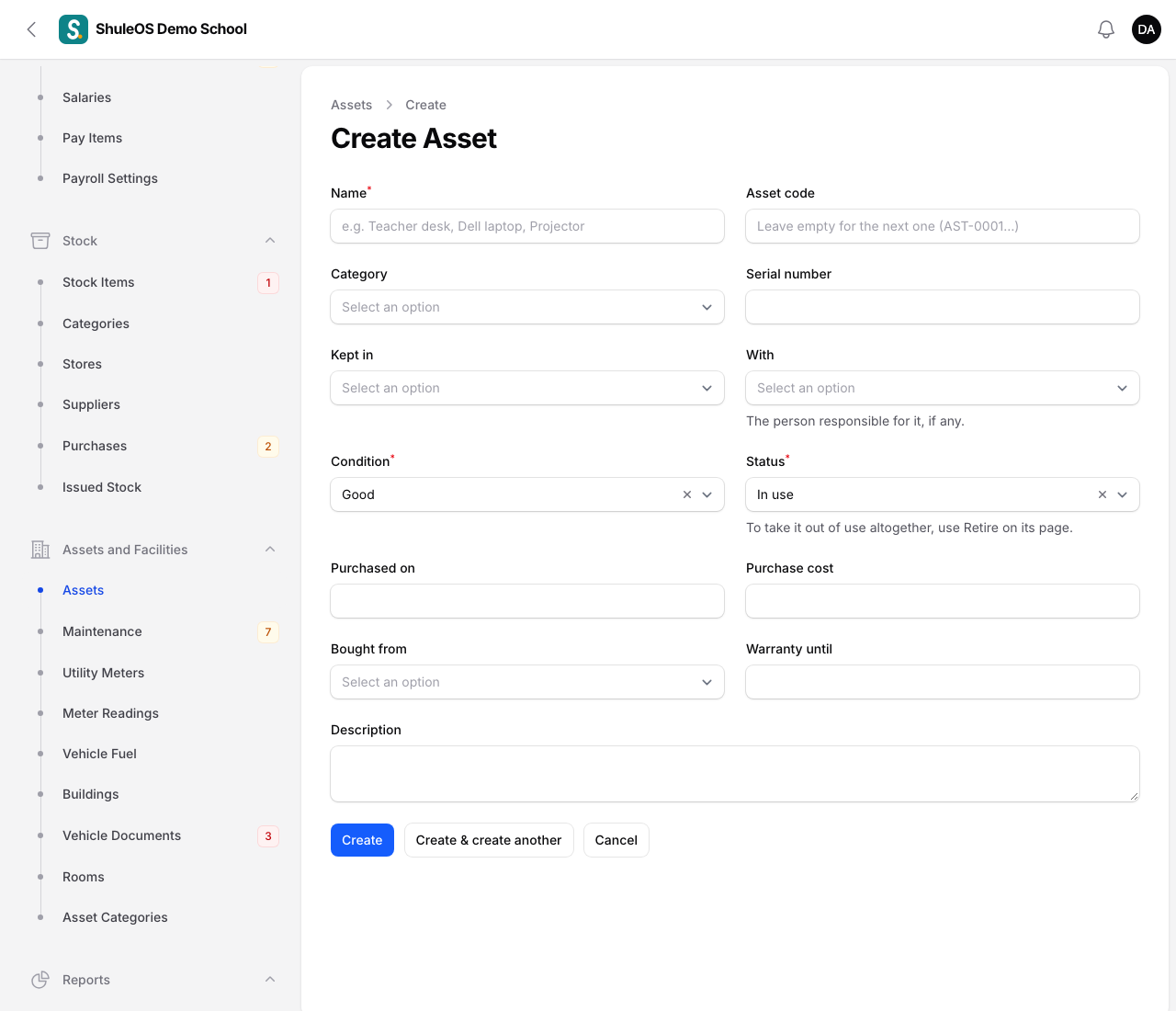Screen dimensions: 1176x1011
Task: Click the Vehicle Documents badge 3
Action: (x=268, y=835)
